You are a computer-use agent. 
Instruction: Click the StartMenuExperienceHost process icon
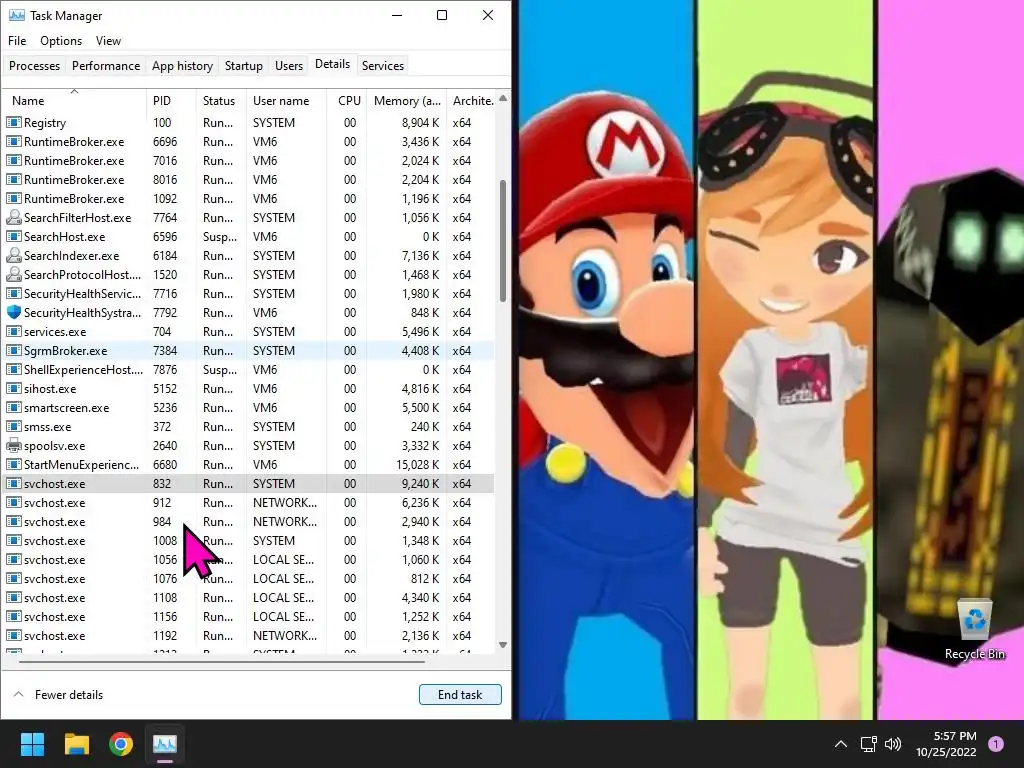pos(14,464)
